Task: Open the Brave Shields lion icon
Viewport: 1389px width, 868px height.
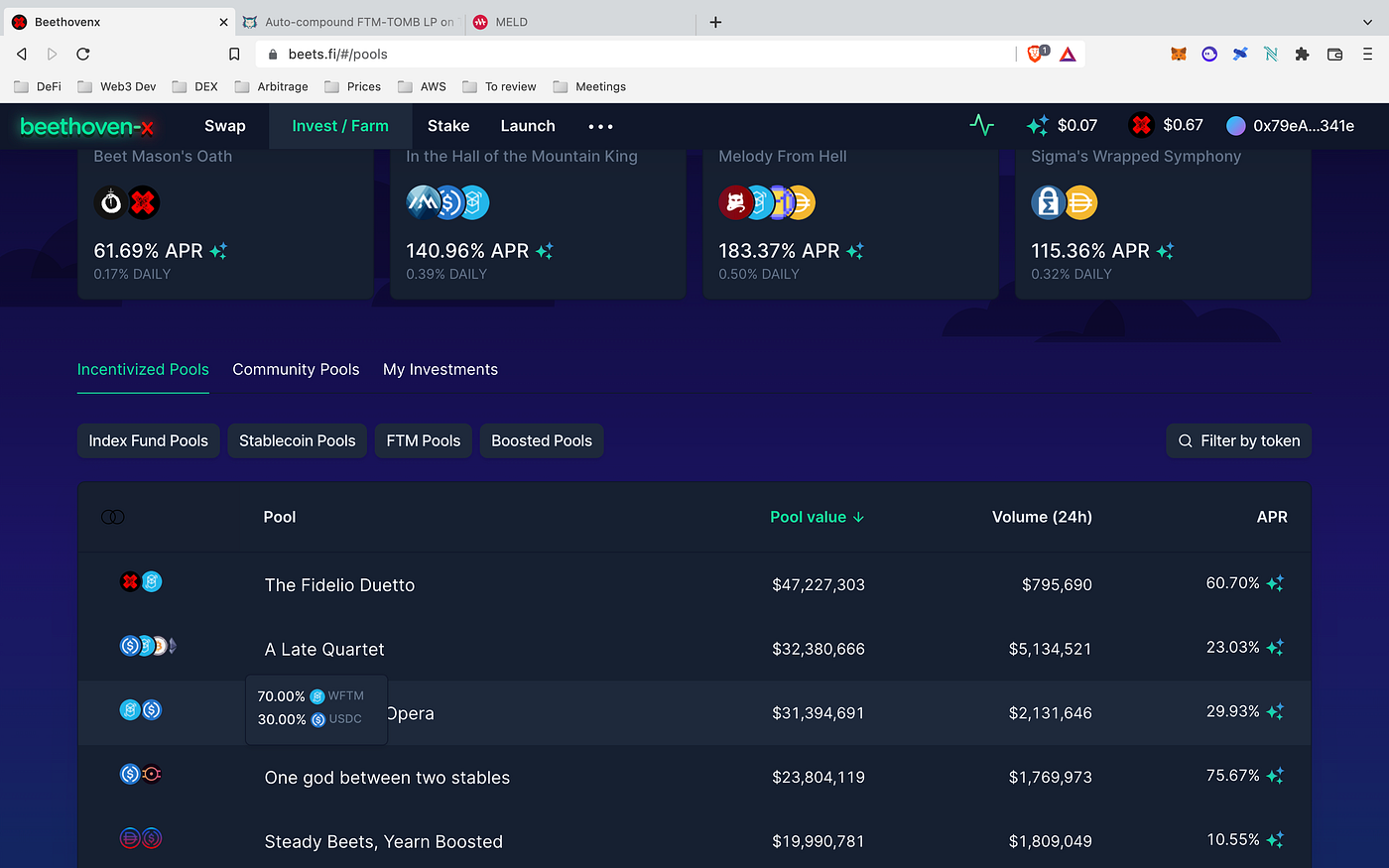Action: coord(1036,54)
